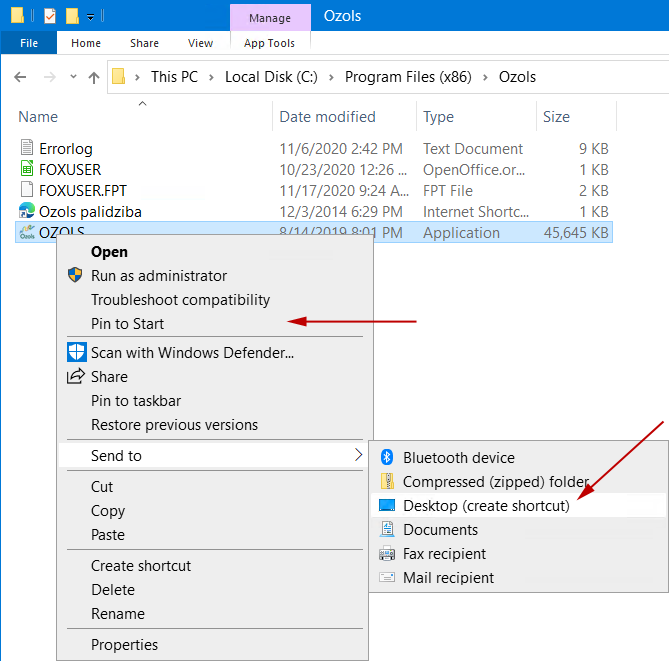Choose Pin to taskbar
The width and height of the screenshot is (669, 661).
[136, 401]
